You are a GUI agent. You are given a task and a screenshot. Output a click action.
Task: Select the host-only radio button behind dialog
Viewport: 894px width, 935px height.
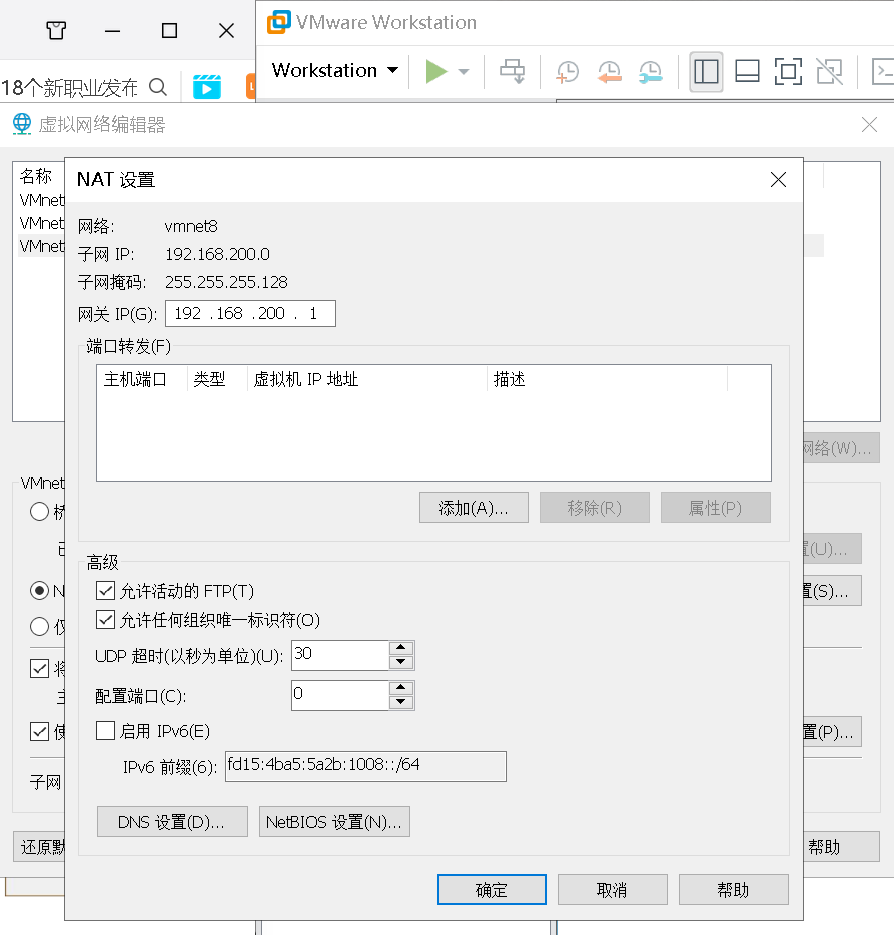39,627
